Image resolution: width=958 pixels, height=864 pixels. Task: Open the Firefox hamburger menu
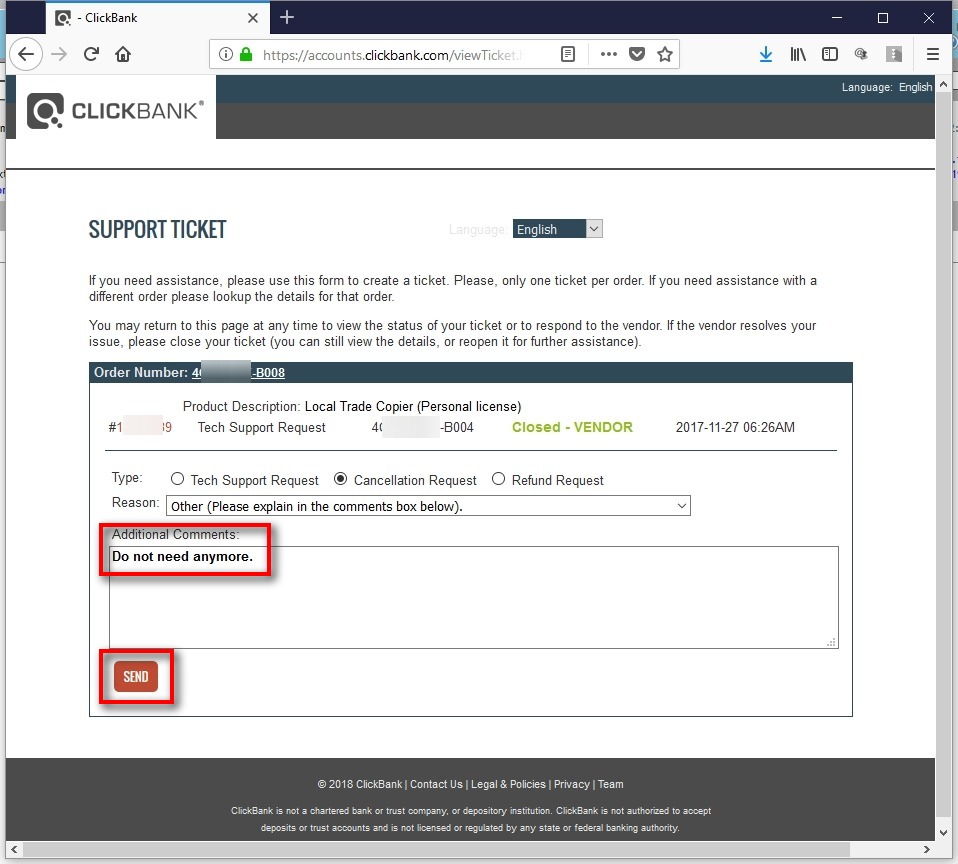(x=932, y=54)
